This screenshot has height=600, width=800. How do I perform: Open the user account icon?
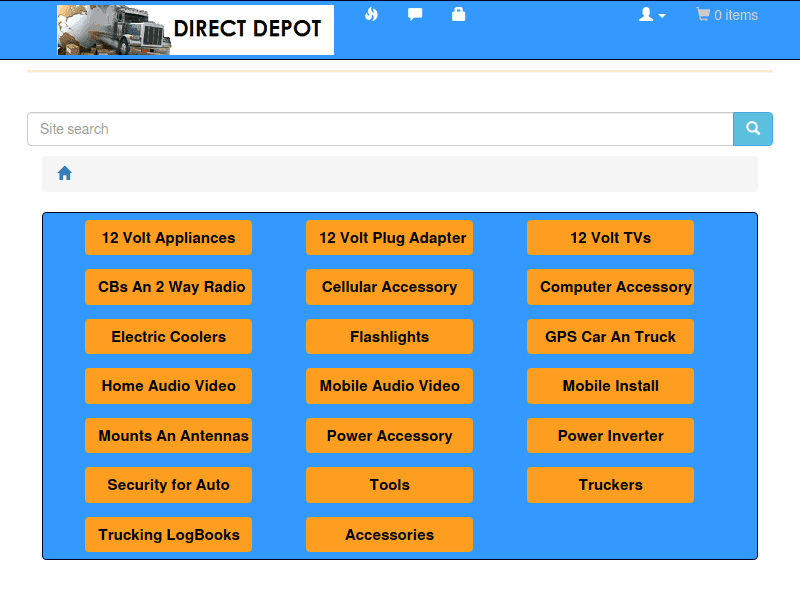[x=647, y=14]
